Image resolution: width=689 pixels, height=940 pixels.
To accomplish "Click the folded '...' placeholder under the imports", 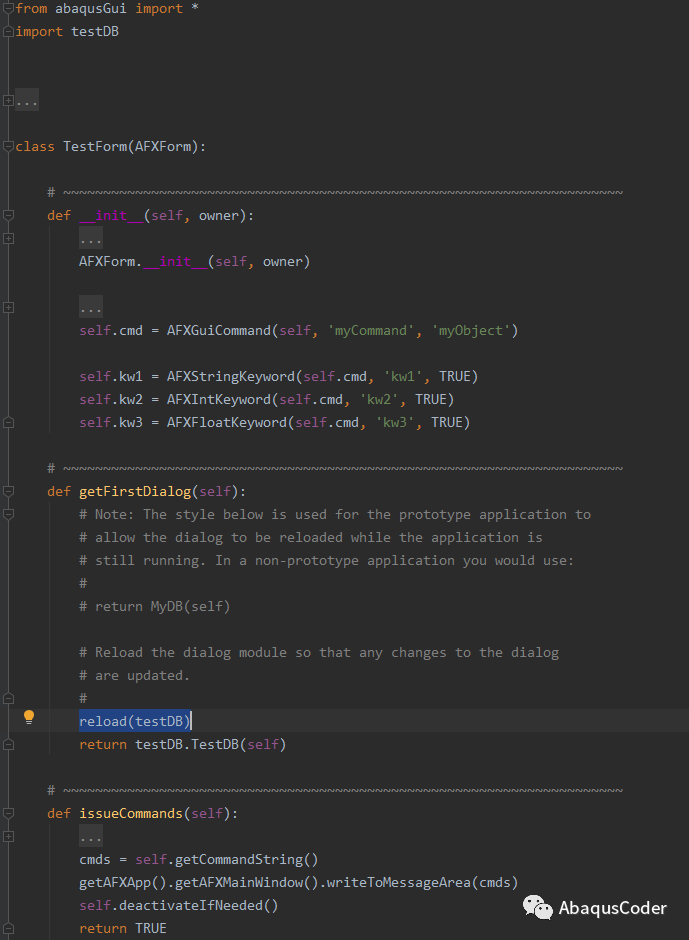I will pyautogui.click(x=27, y=100).
